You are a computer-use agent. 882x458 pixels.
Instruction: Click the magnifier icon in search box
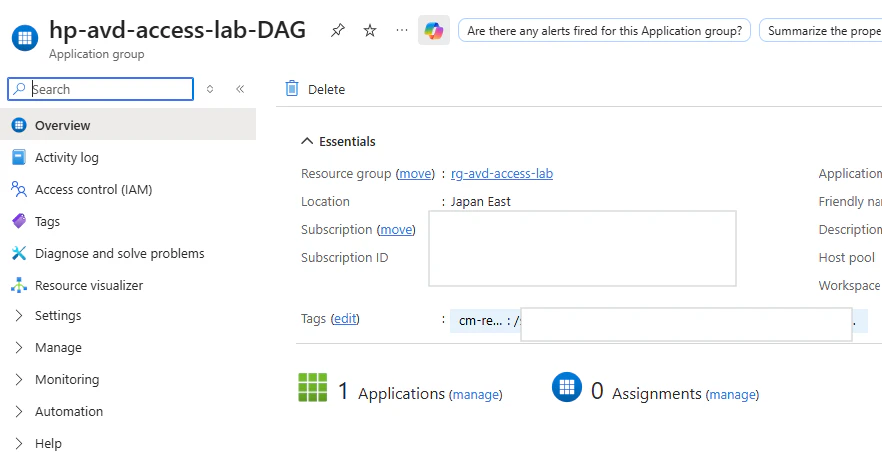pos(20,89)
